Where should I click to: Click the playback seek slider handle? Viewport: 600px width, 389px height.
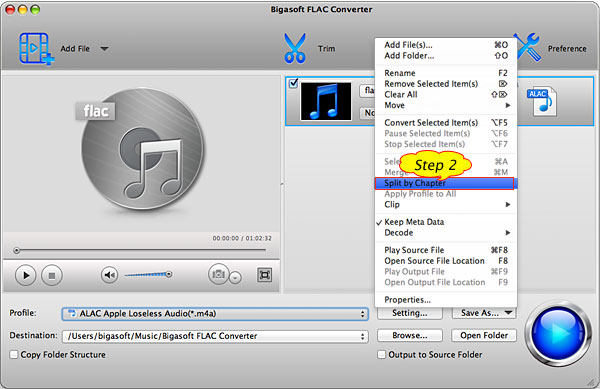pyautogui.click(x=16, y=251)
